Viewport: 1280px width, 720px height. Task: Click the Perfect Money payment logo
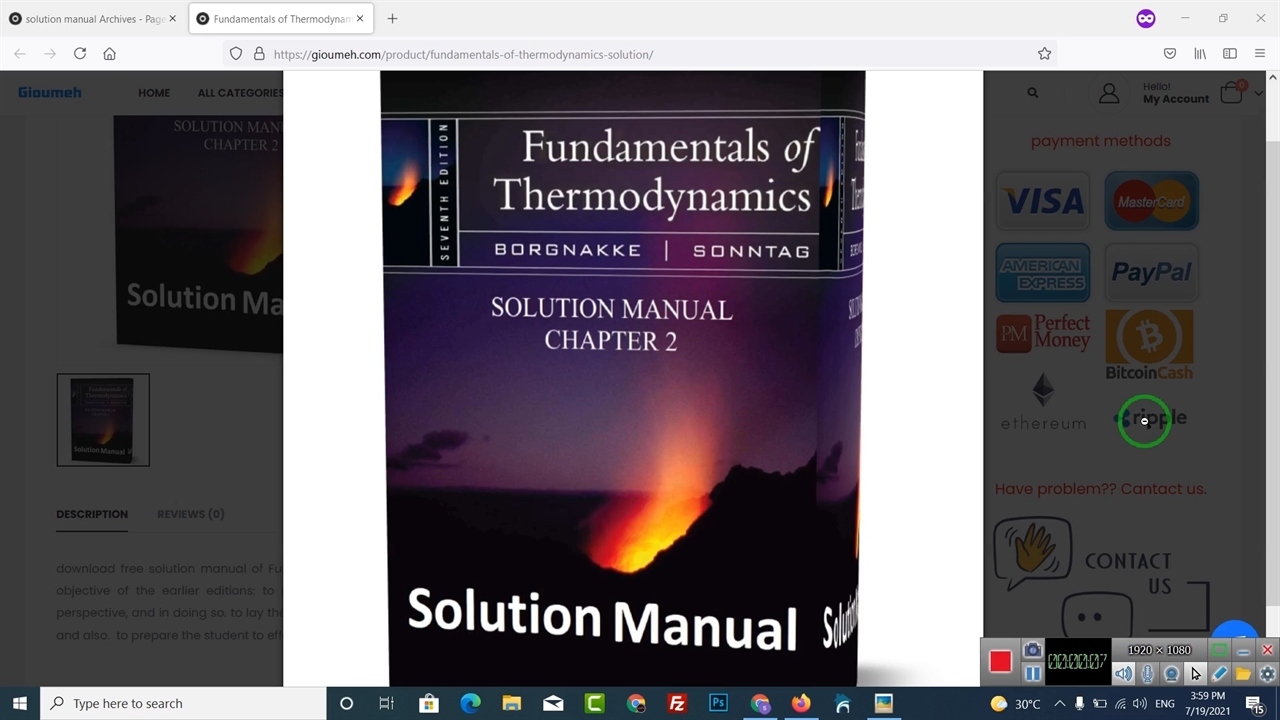pyautogui.click(x=1043, y=333)
